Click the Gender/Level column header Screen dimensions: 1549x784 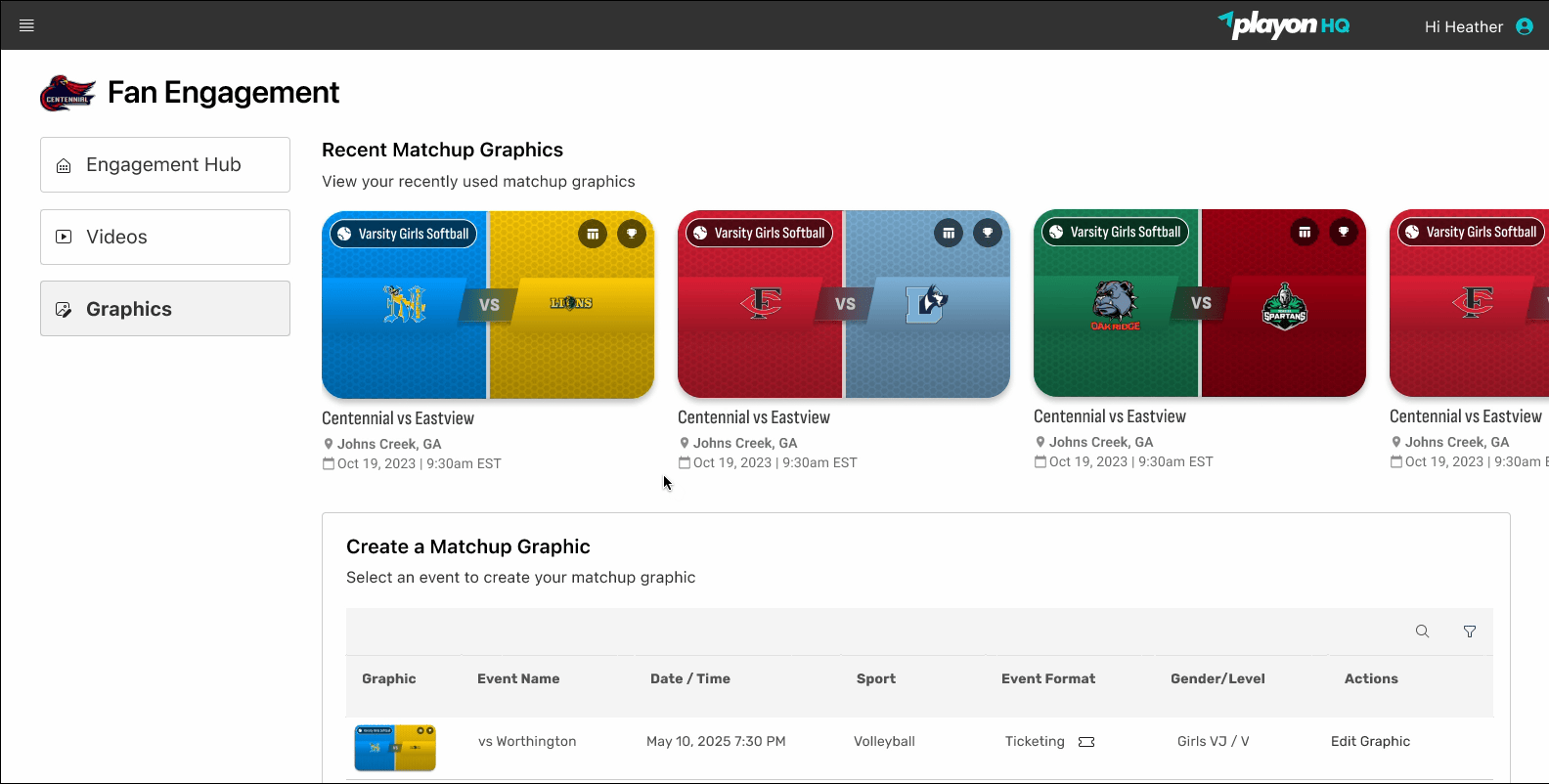pos(1217,678)
